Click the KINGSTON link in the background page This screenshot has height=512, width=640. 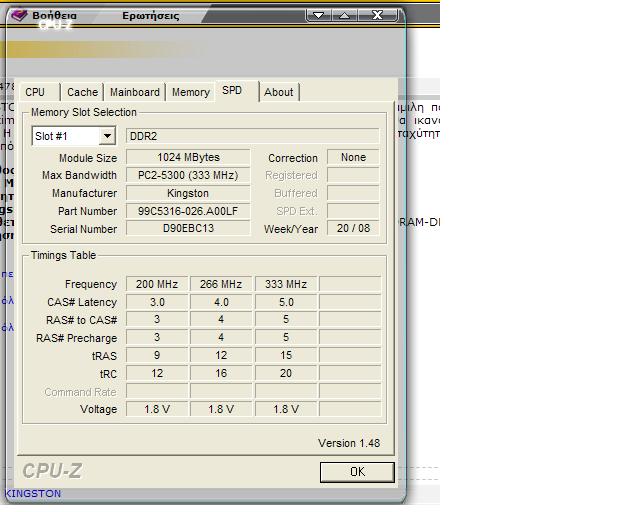[33, 494]
